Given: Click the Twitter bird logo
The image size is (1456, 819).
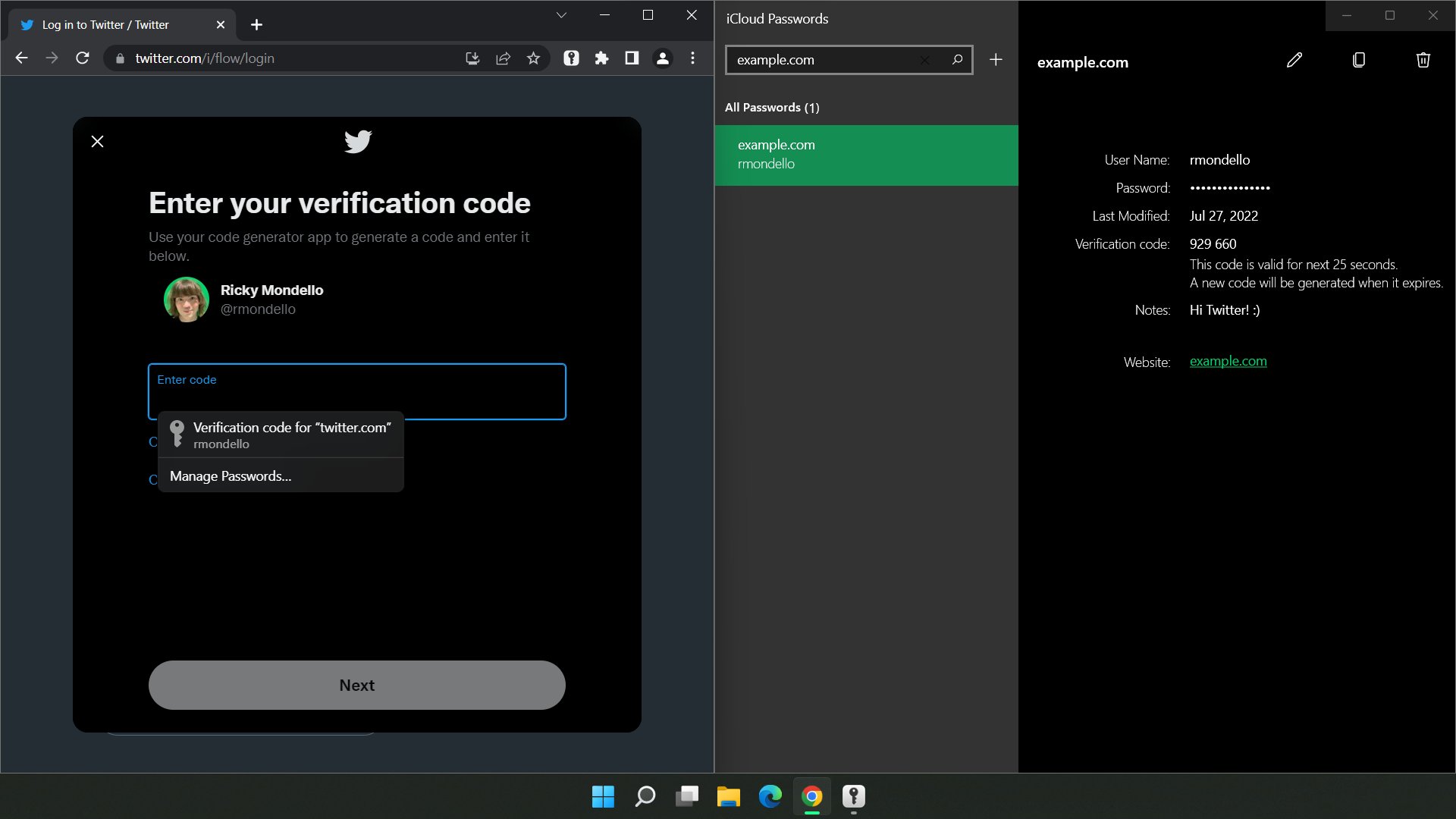Looking at the screenshot, I should [357, 141].
